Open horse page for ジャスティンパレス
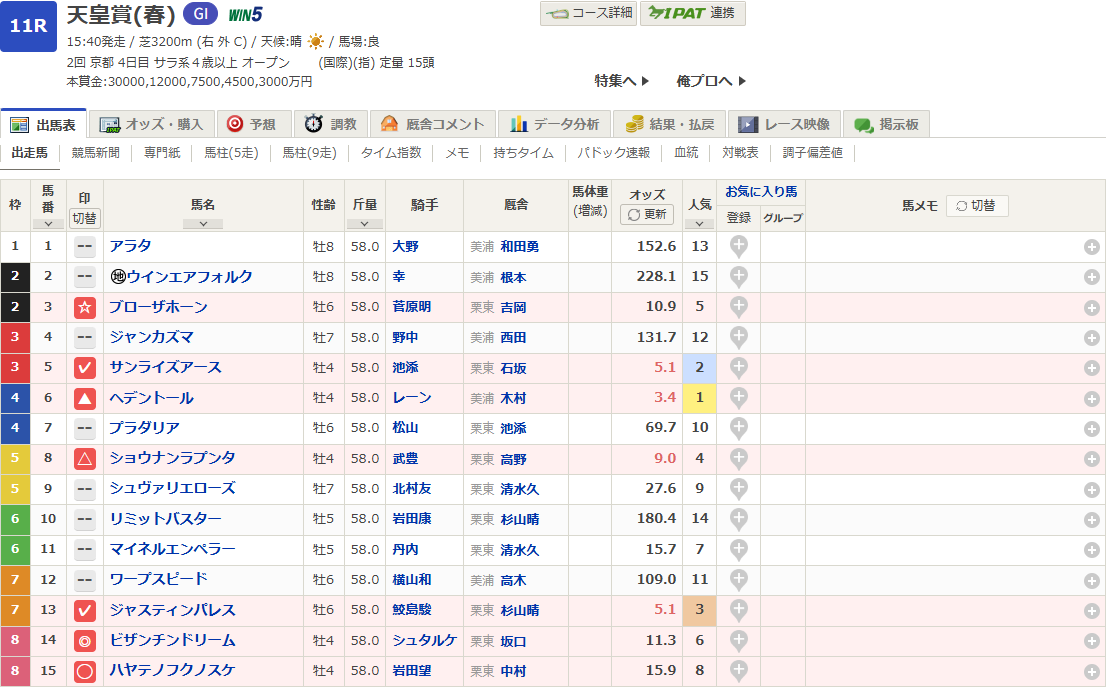Viewport: 1106px width, 687px height. click(x=172, y=610)
